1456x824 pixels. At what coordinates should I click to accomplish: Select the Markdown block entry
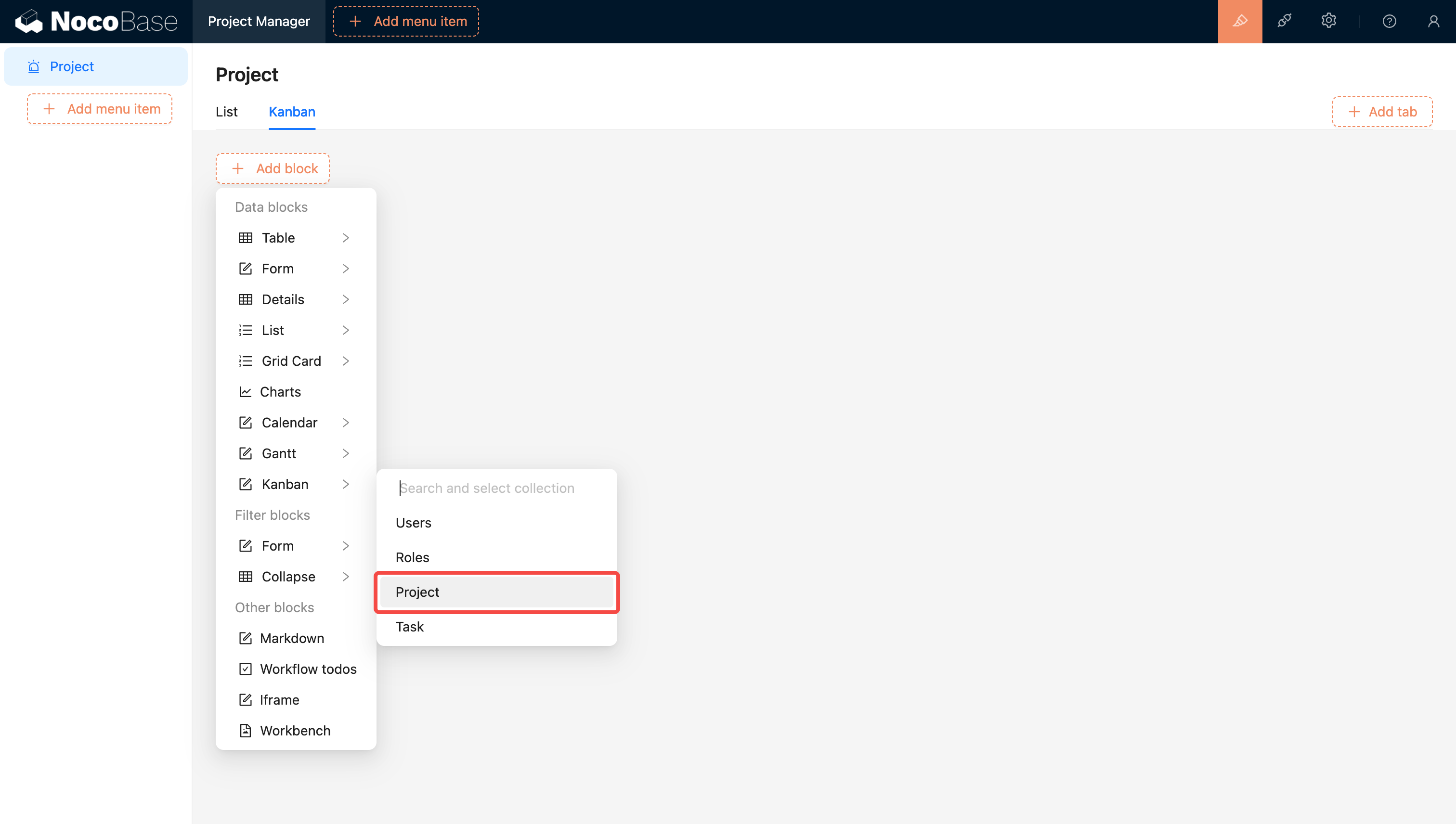(296, 638)
